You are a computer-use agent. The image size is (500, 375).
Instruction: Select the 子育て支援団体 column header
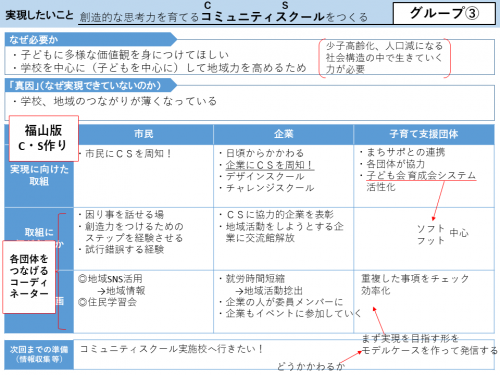tap(424, 134)
